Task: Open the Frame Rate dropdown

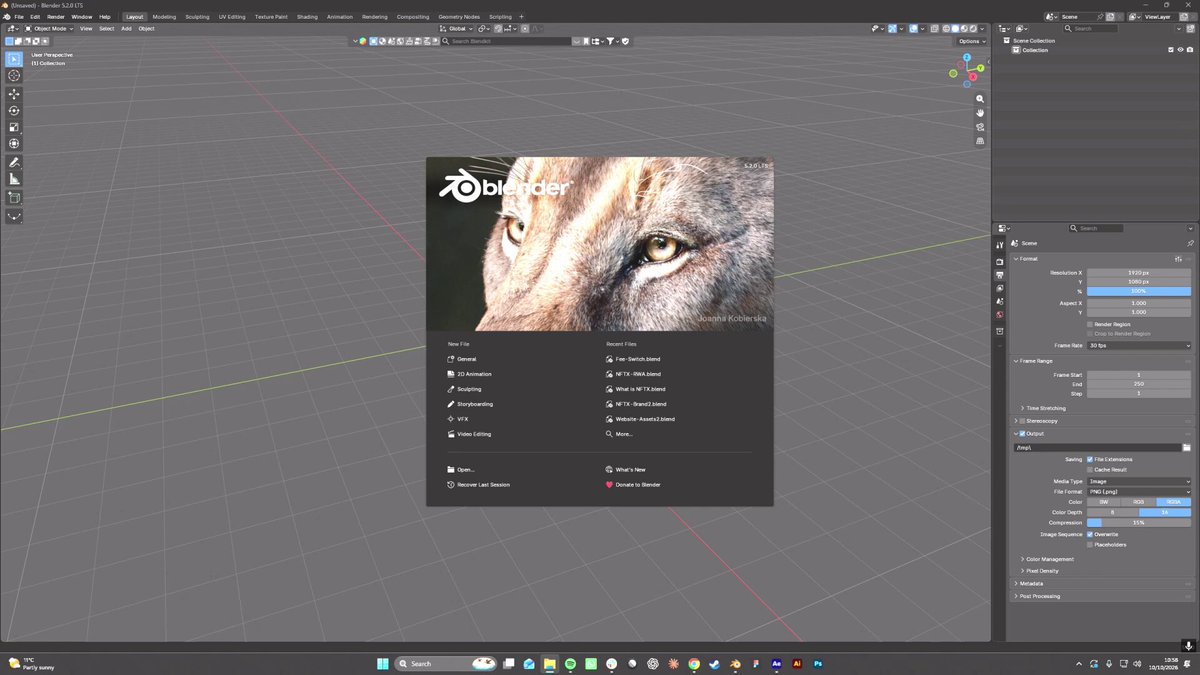Action: coord(1139,345)
